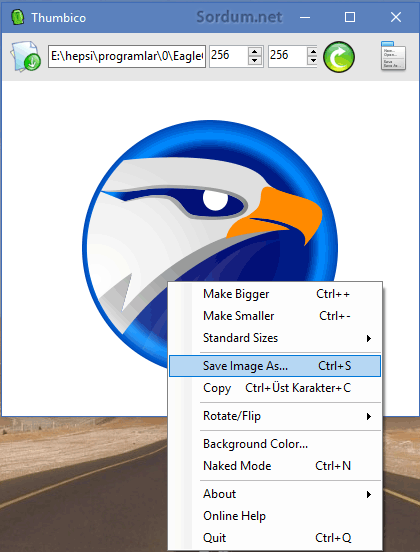
Task: Expand the Rotate/Flip submenu
Action: coord(275,416)
